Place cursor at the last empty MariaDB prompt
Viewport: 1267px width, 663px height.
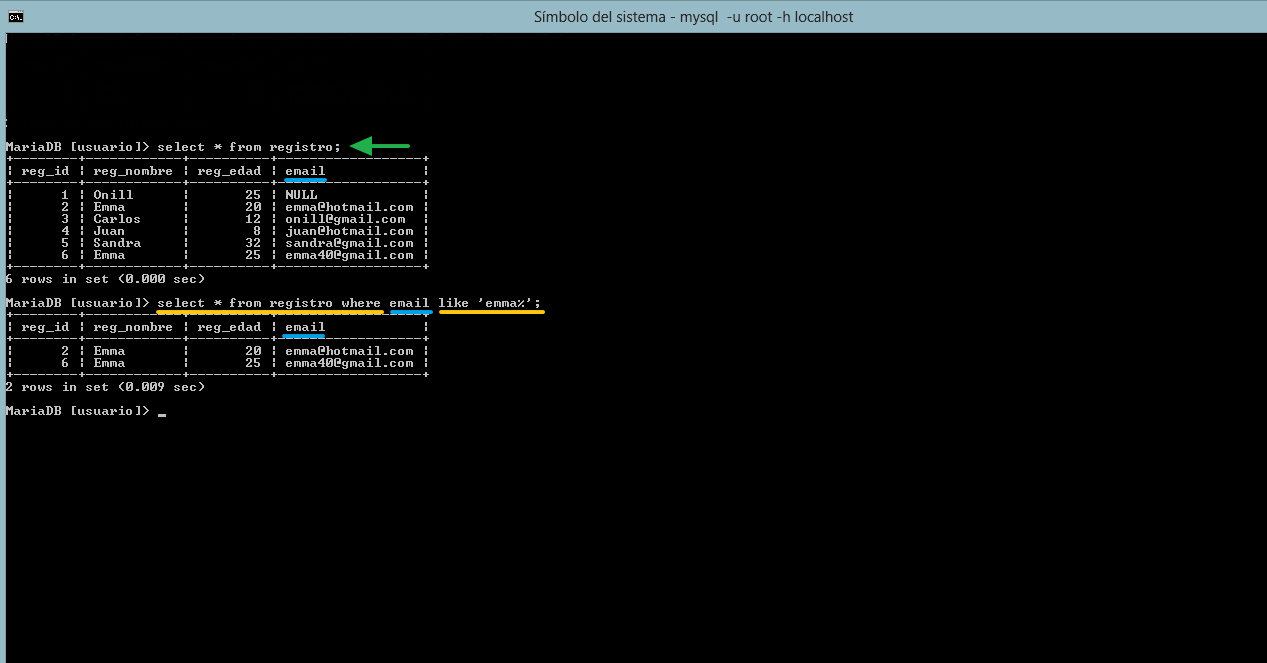click(x=161, y=411)
